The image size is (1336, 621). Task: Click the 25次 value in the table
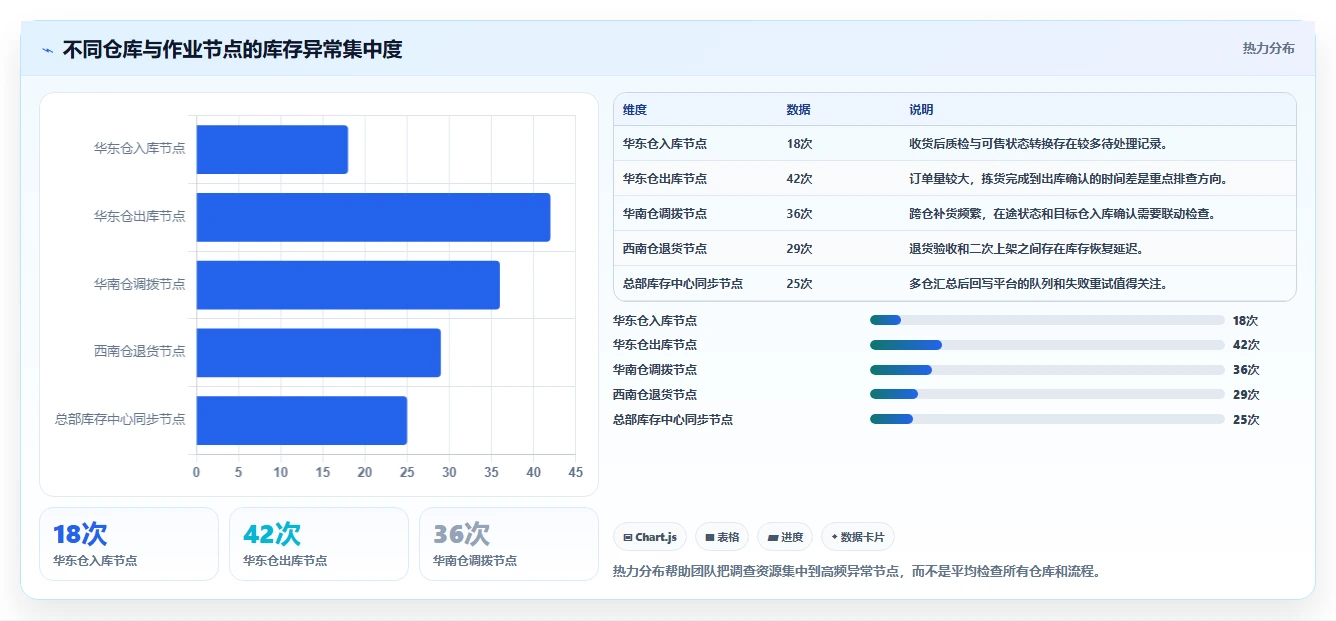tap(800, 284)
